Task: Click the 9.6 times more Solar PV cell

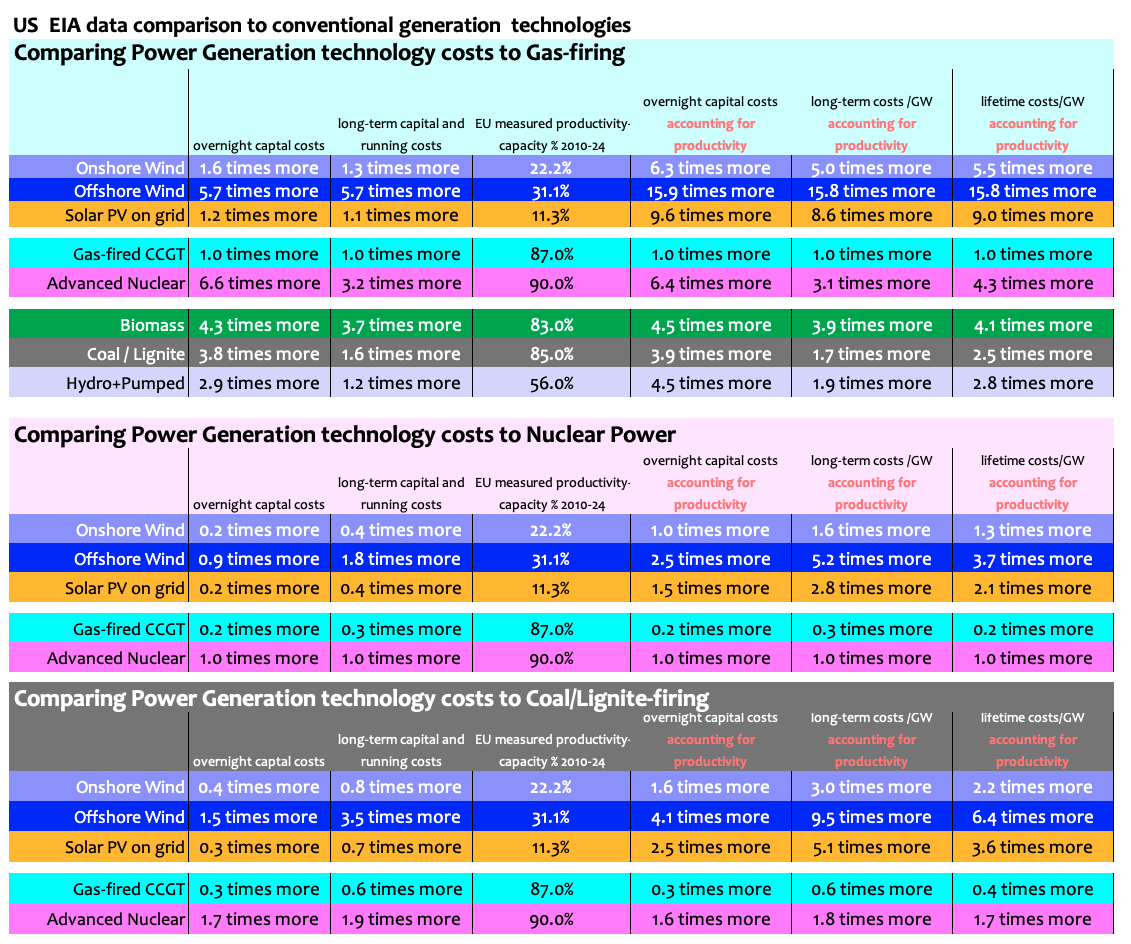Action: (x=710, y=215)
